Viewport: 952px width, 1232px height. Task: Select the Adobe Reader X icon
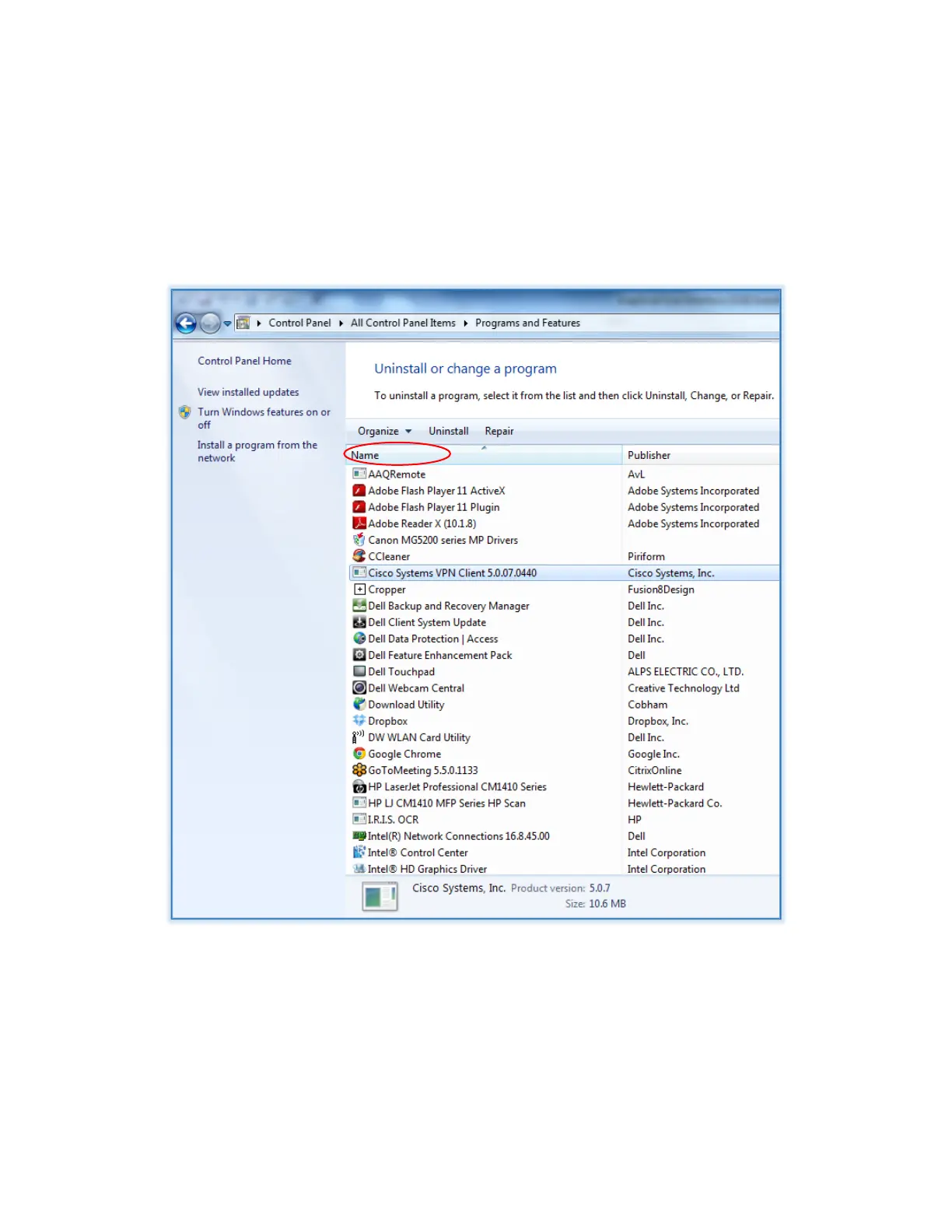(x=359, y=523)
